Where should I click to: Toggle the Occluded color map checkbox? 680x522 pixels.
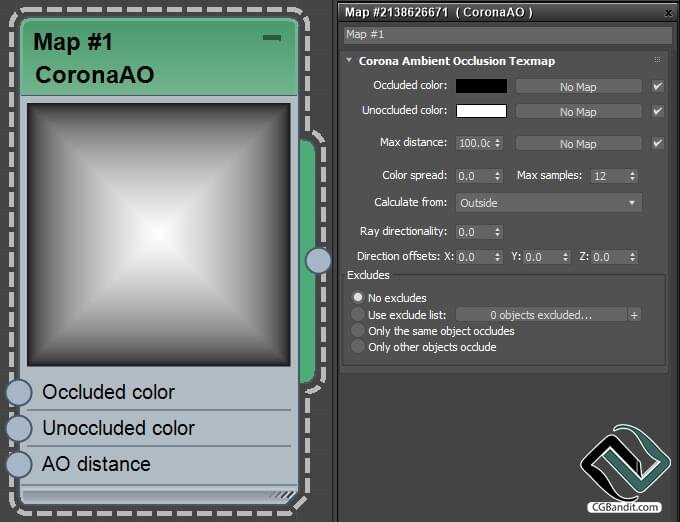click(x=658, y=86)
